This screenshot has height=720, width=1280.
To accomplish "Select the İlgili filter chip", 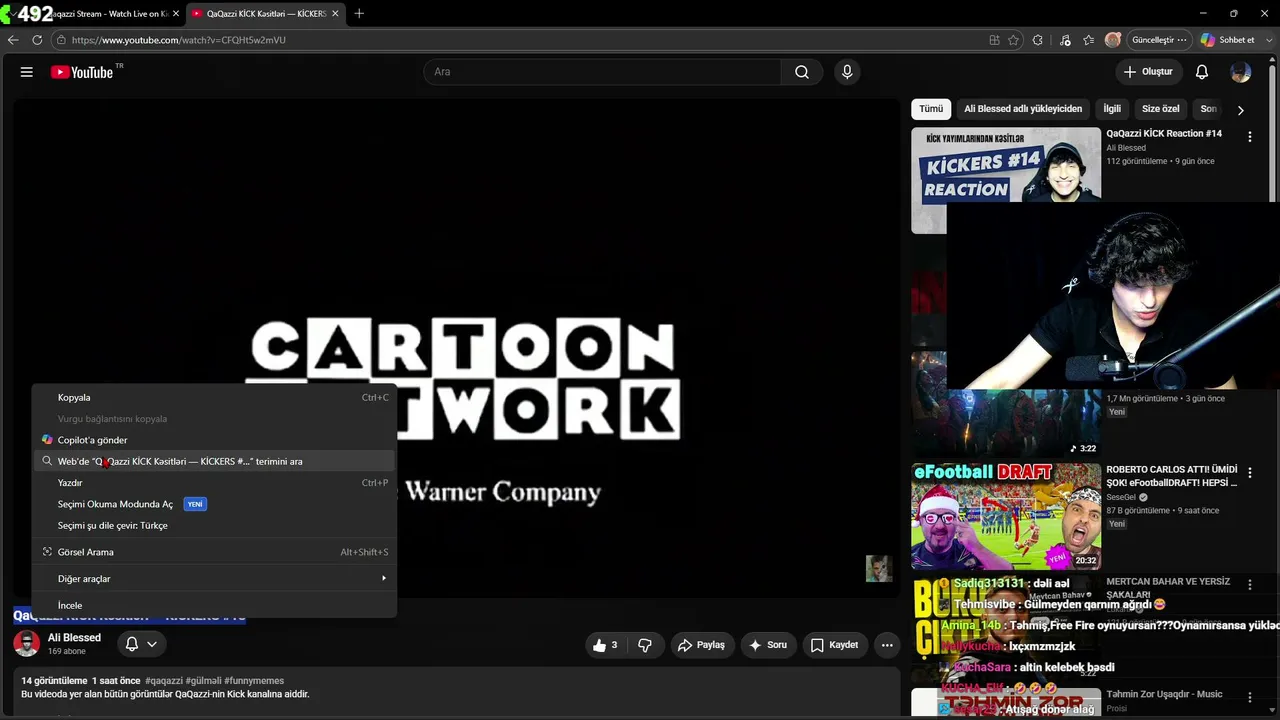I will pyautogui.click(x=1112, y=109).
